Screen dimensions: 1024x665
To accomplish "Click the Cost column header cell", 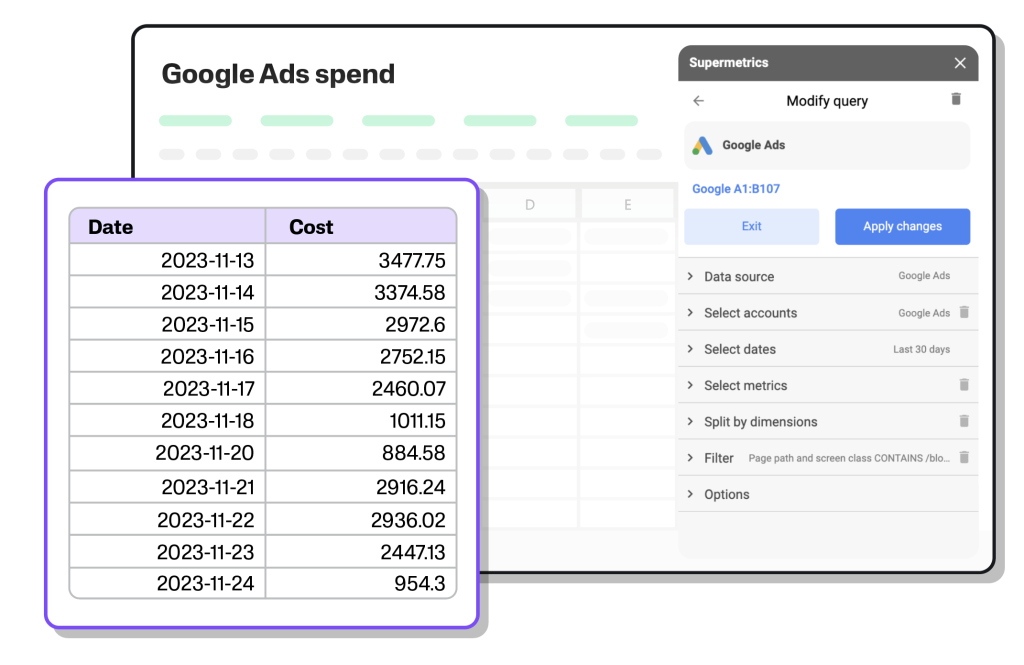I will [360, 227].
